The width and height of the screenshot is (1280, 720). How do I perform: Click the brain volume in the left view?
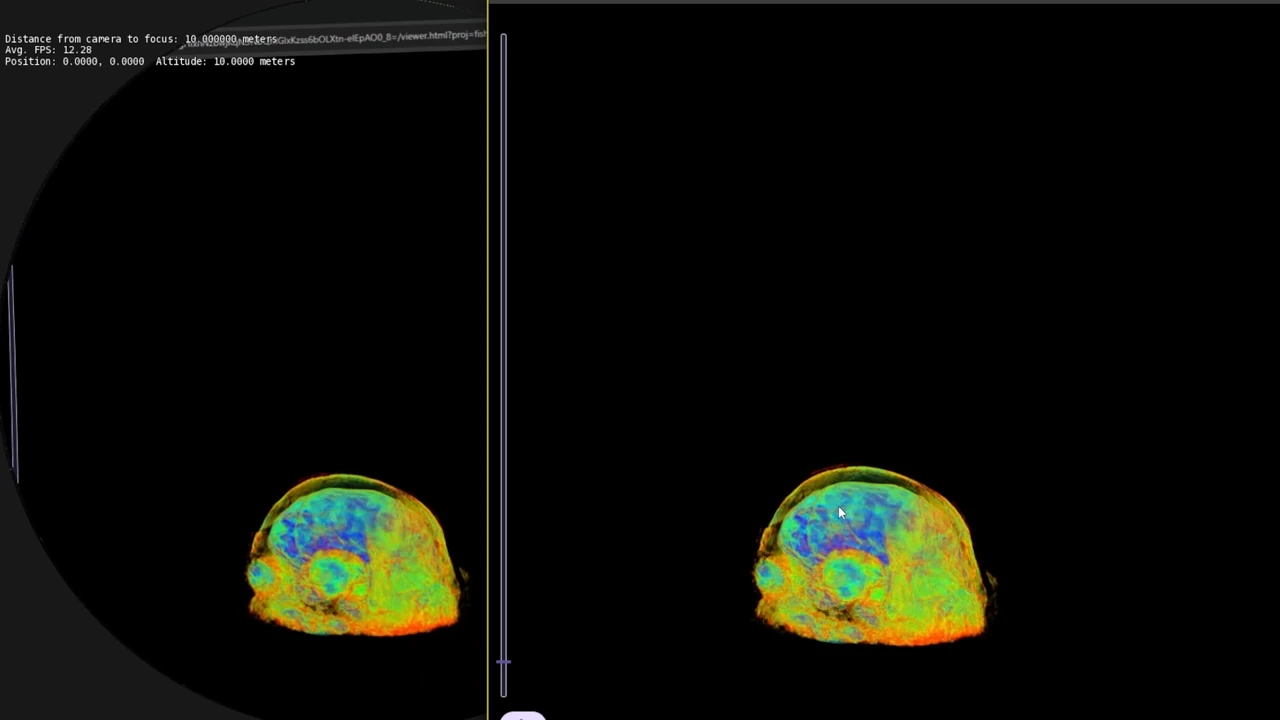point(355,555)
